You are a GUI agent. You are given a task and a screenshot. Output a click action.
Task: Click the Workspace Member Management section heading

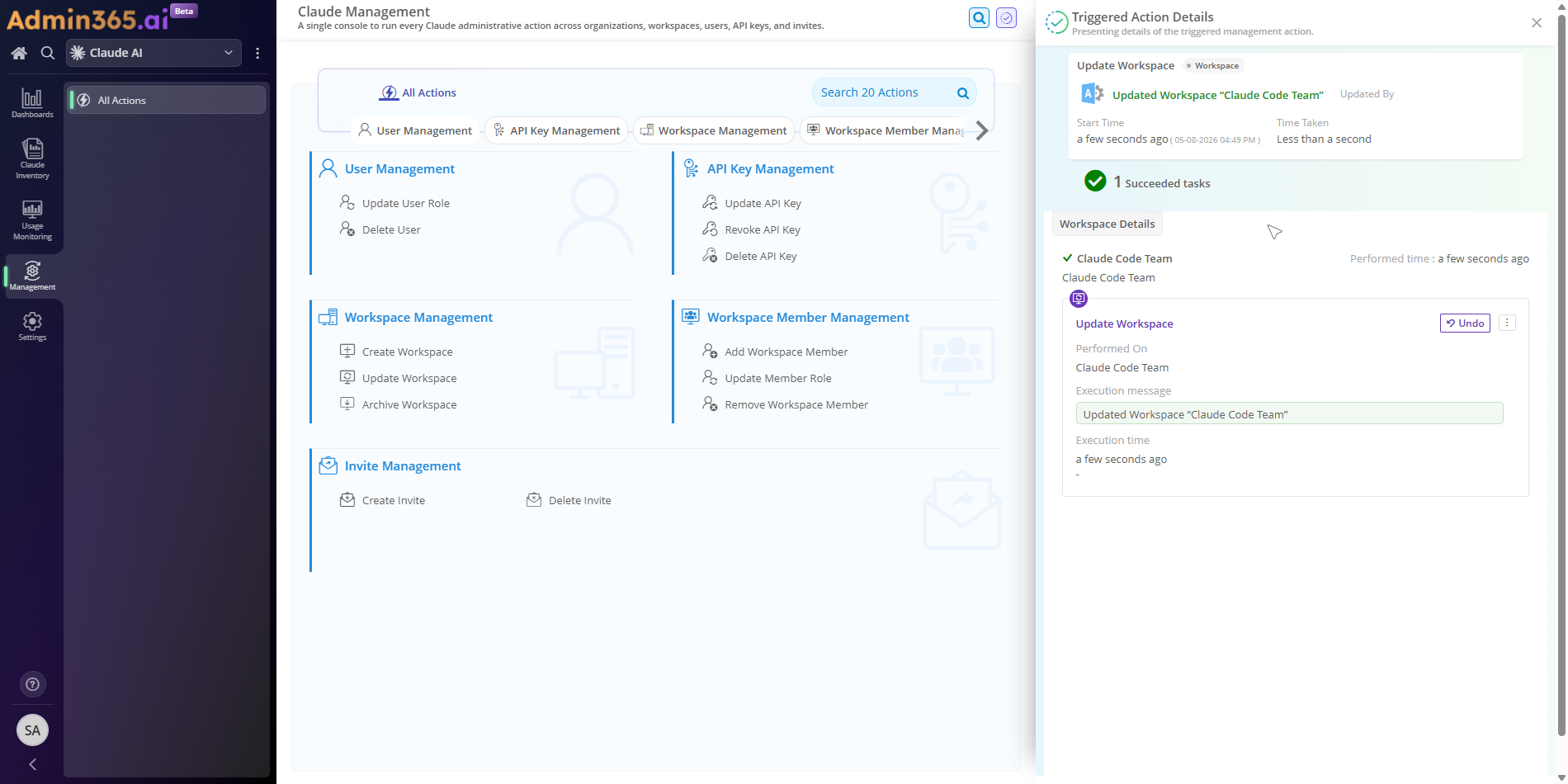click(x=808, y=317)
